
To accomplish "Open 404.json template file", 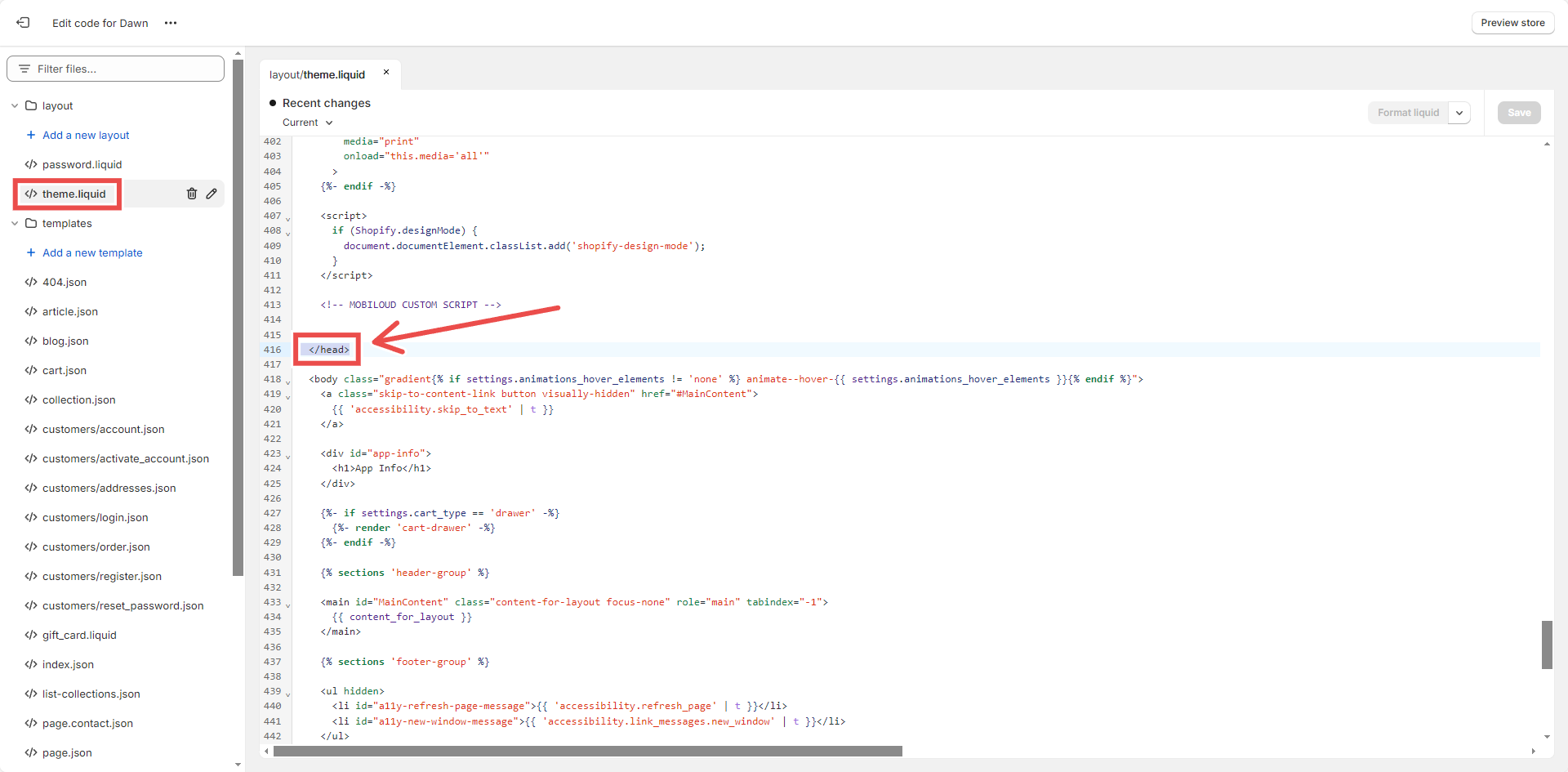I will [x=65, y=282].
